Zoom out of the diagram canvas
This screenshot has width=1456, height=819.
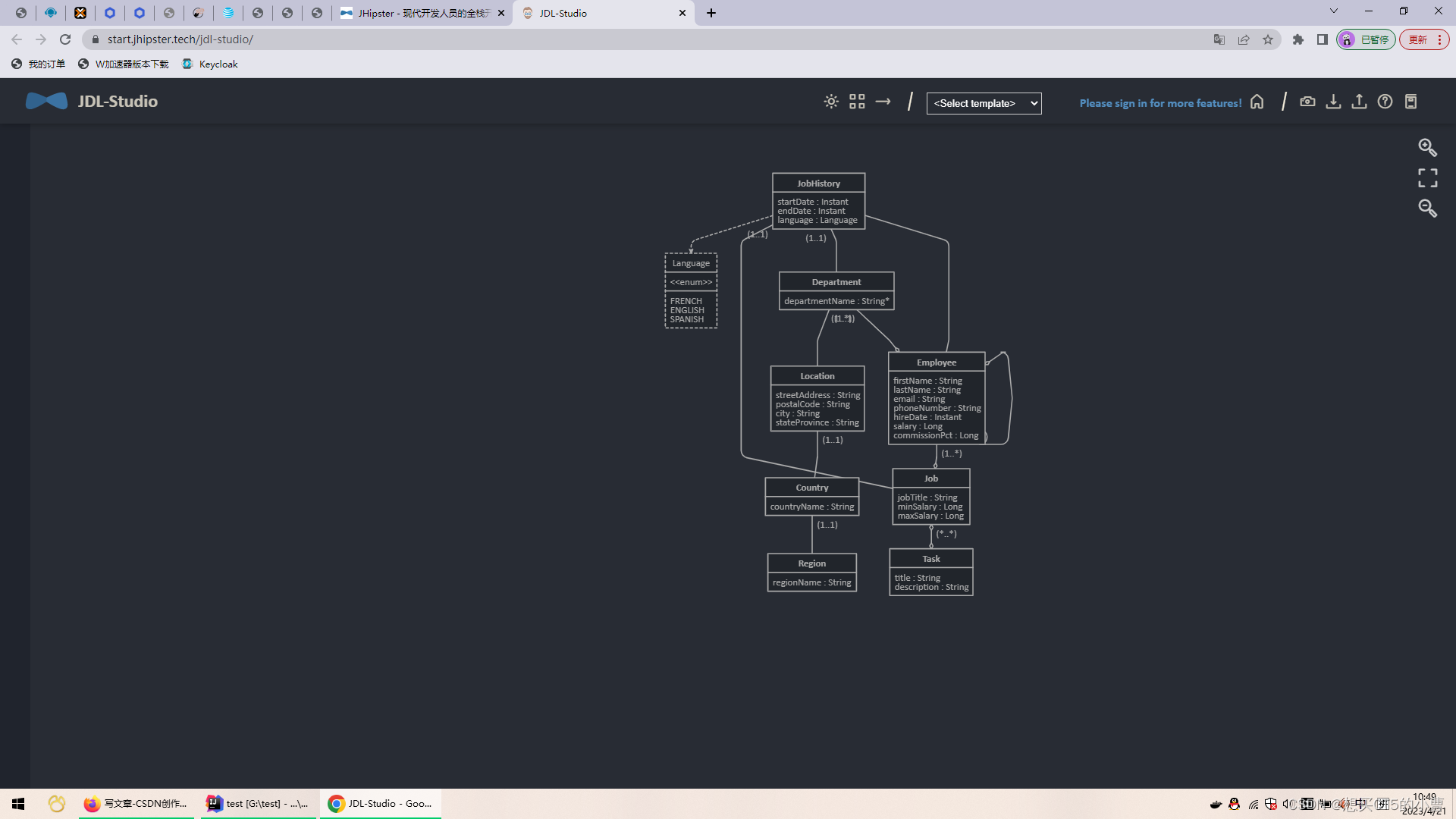tap(1427, 208)
